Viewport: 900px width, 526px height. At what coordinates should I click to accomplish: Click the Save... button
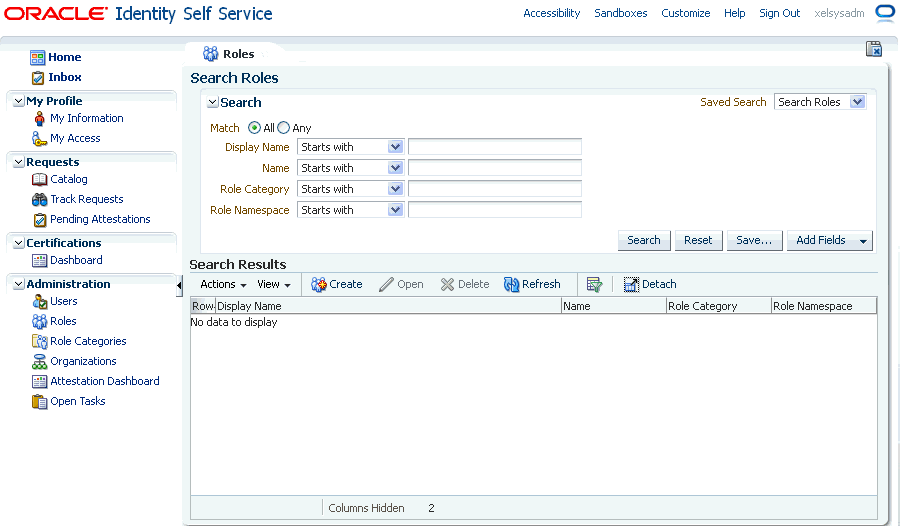pos(754,241)
